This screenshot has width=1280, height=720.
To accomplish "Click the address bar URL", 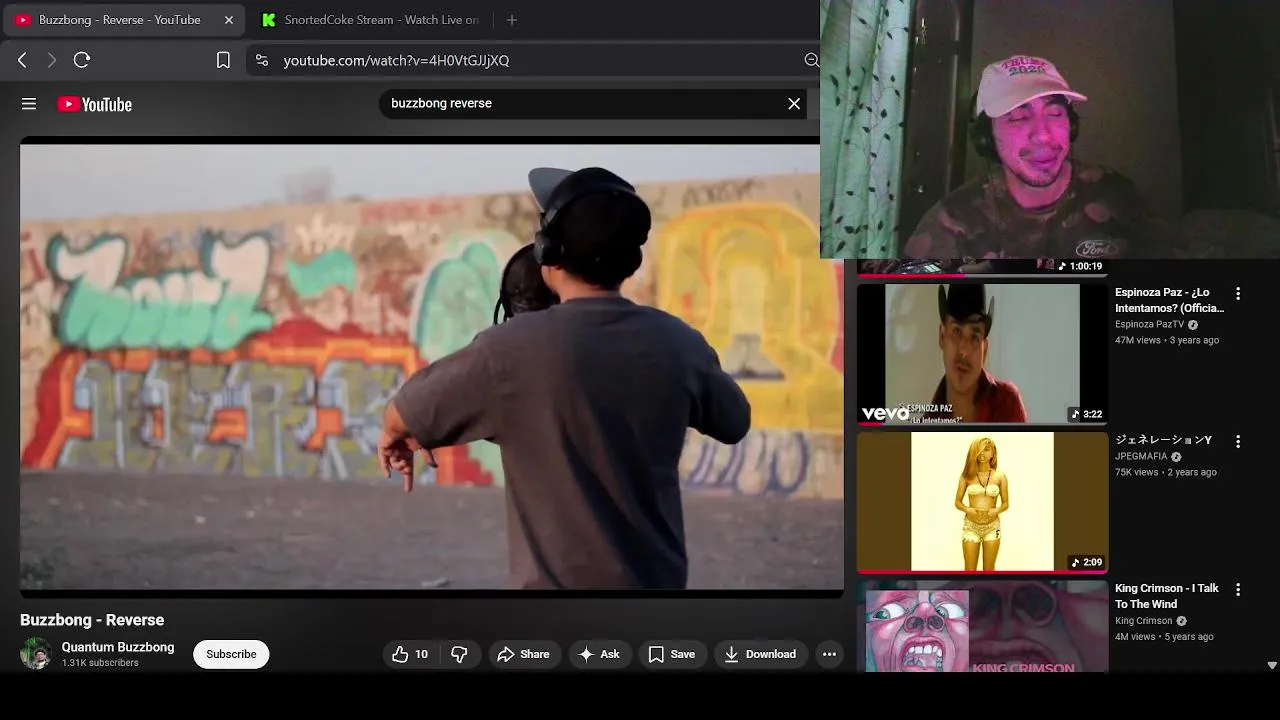I will click(x=396, y=60).
